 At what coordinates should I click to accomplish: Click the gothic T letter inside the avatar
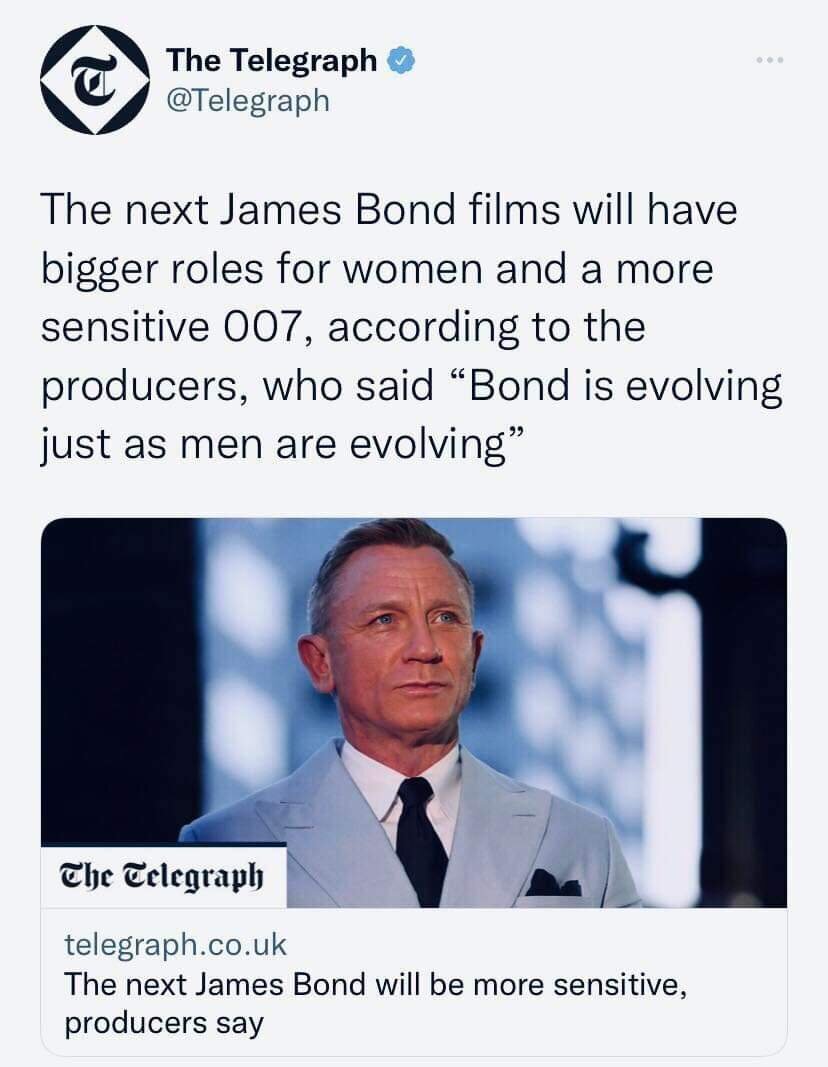tap(94, 79)
